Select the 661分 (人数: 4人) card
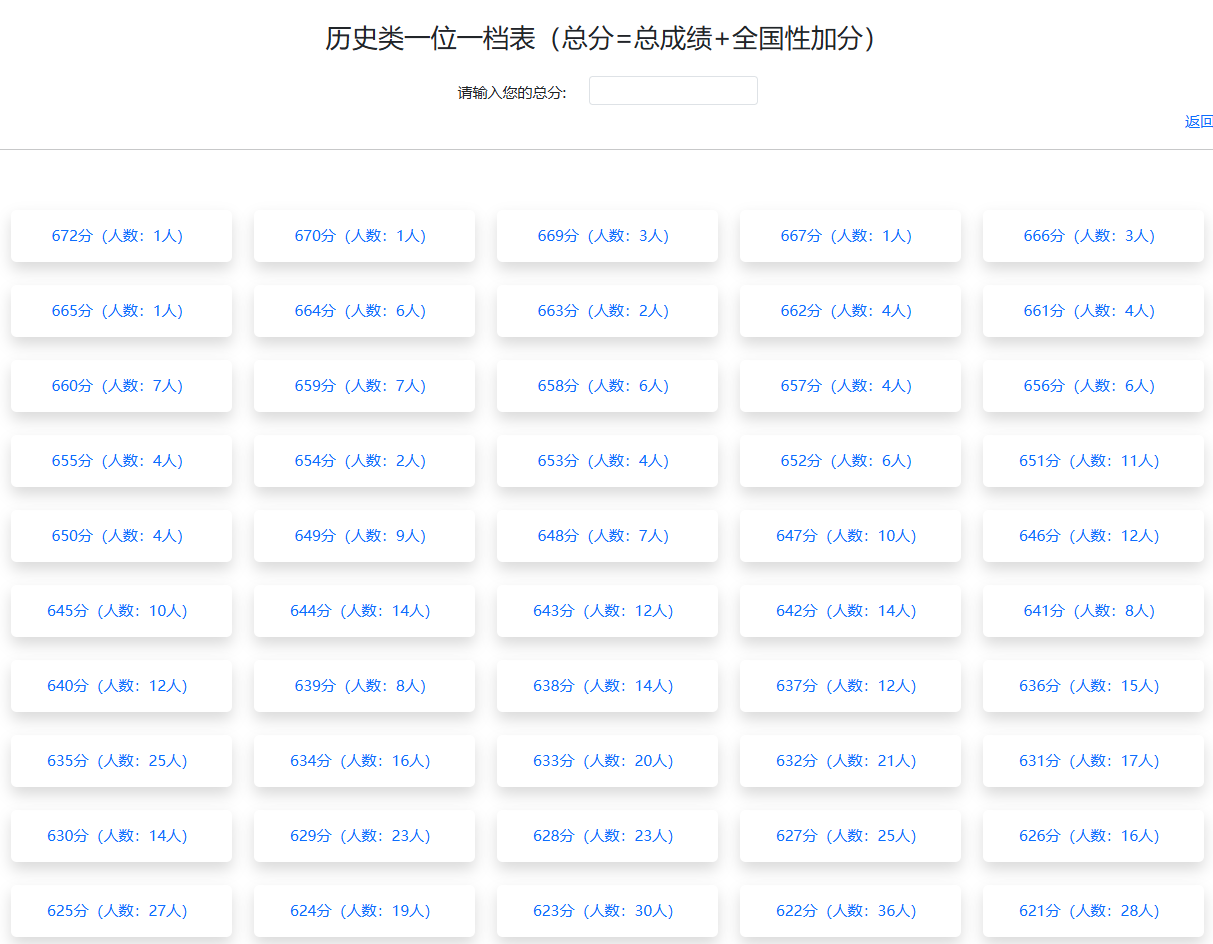Image resolution: width=1213 pixels, height=944 pixels. 1093,311
